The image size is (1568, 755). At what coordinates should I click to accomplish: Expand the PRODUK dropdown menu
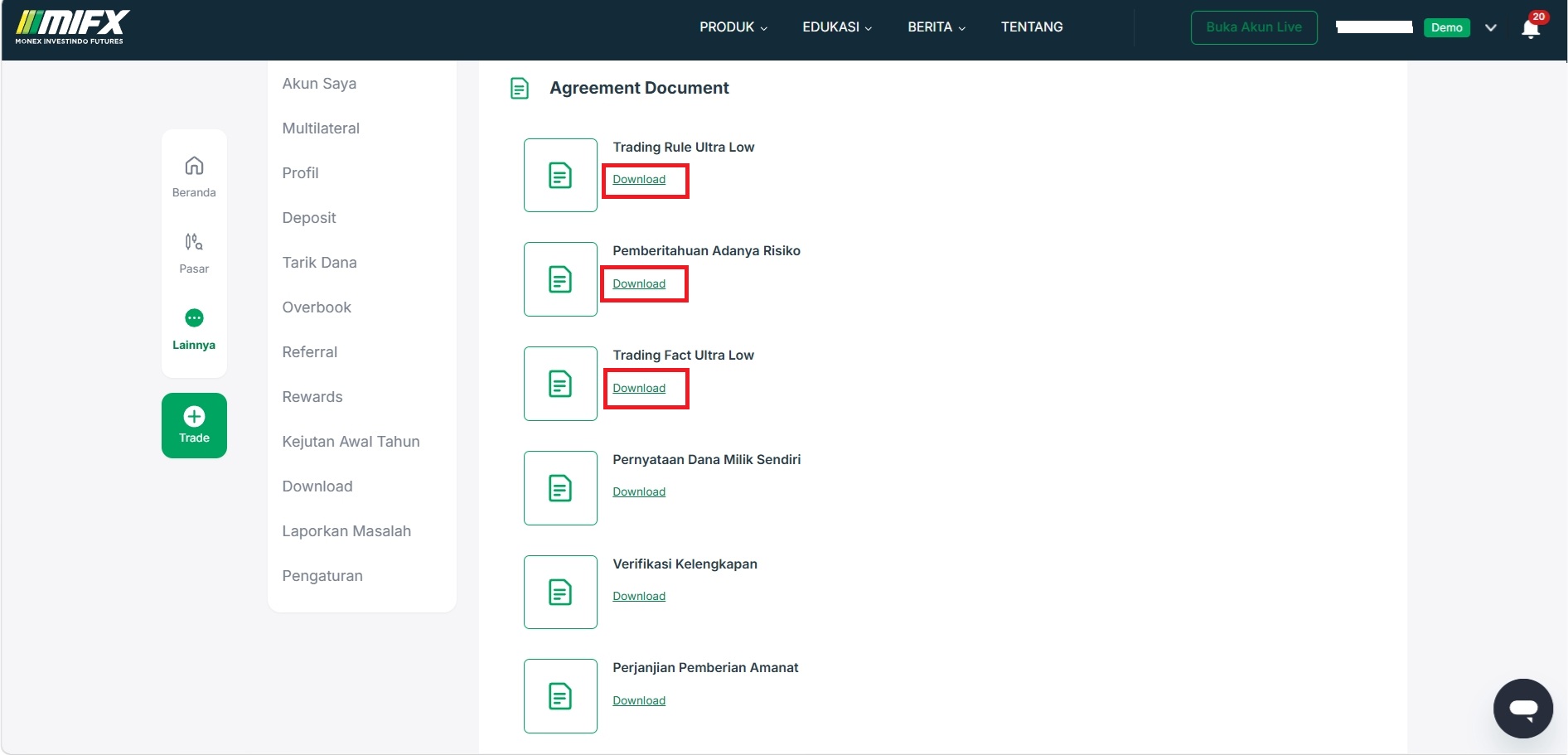point(733,27)
